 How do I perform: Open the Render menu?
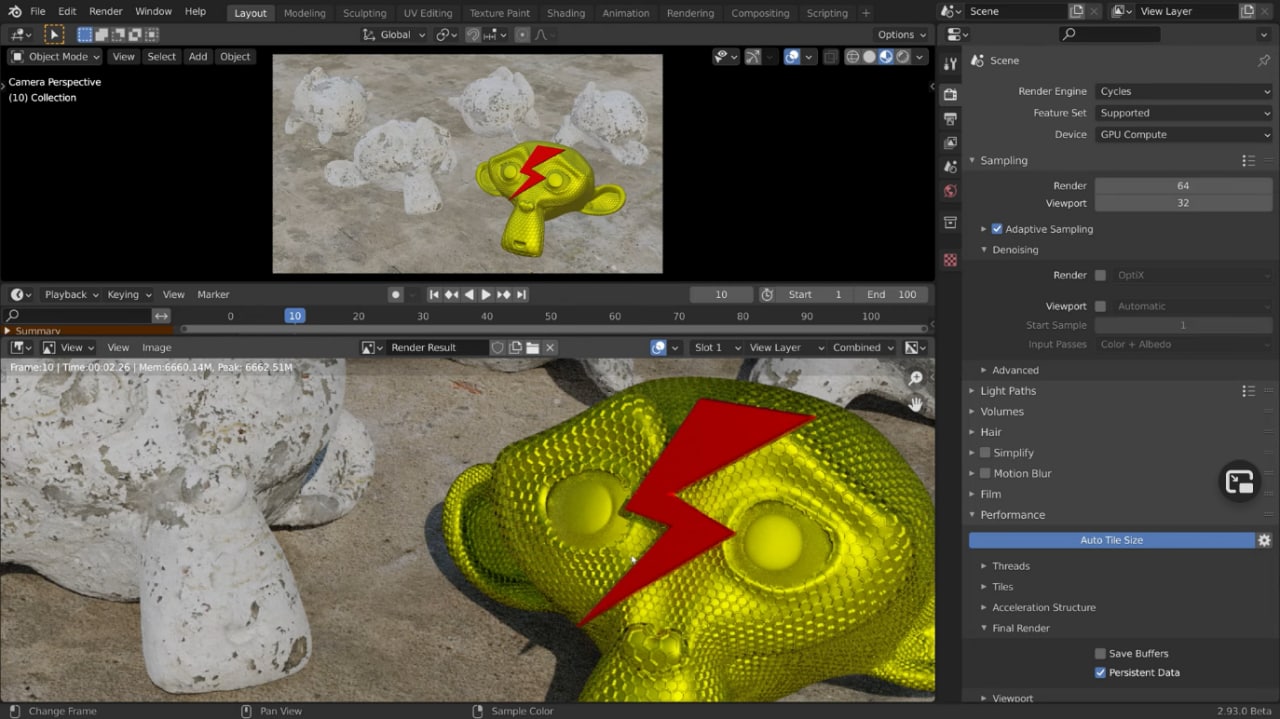pos(106,11)
